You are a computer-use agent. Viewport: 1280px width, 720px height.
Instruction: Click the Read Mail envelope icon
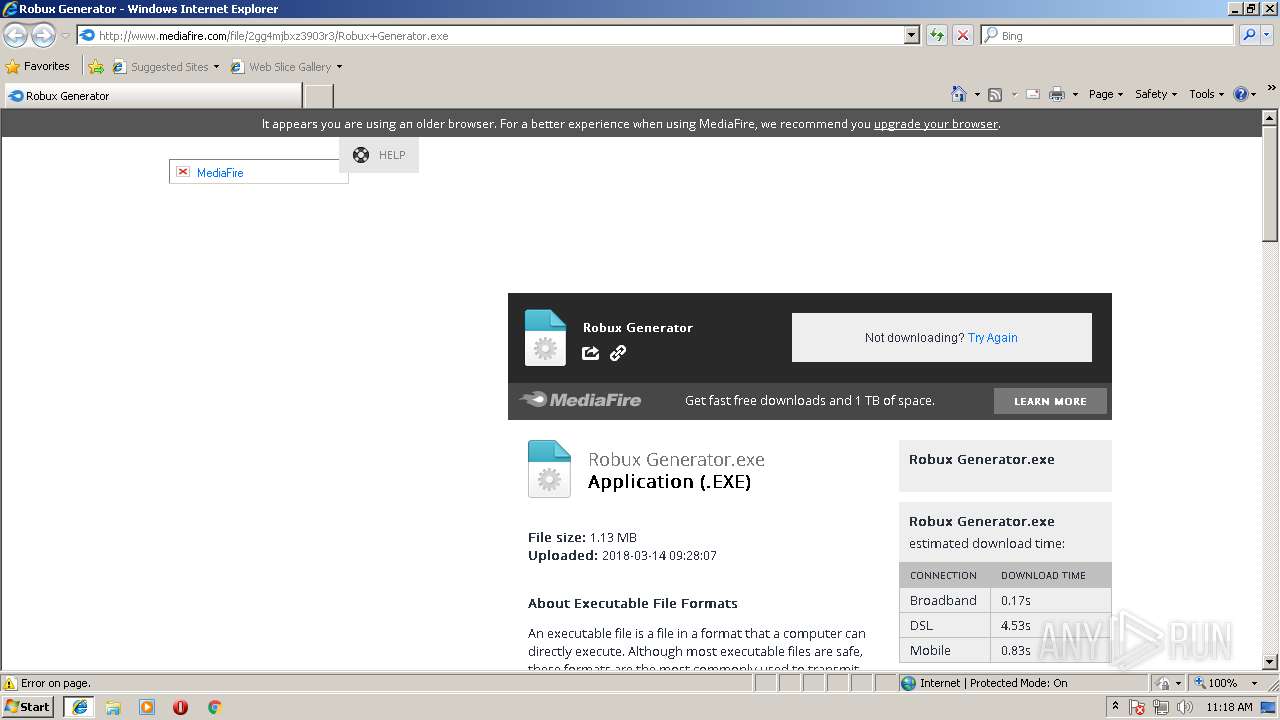tap(1032, 94)
